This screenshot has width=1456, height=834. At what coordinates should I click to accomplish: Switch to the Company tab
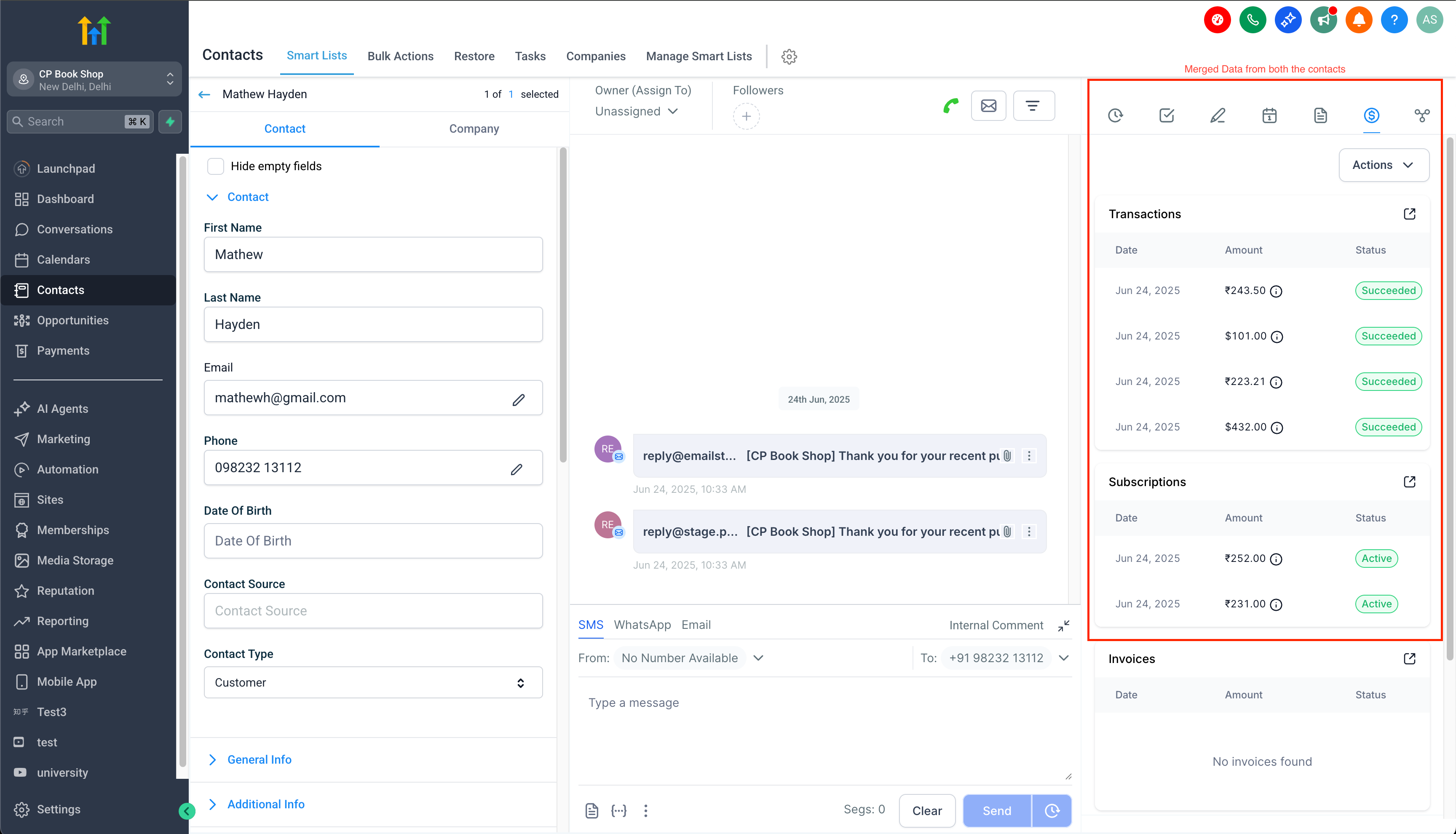click(x=474, y=129)
